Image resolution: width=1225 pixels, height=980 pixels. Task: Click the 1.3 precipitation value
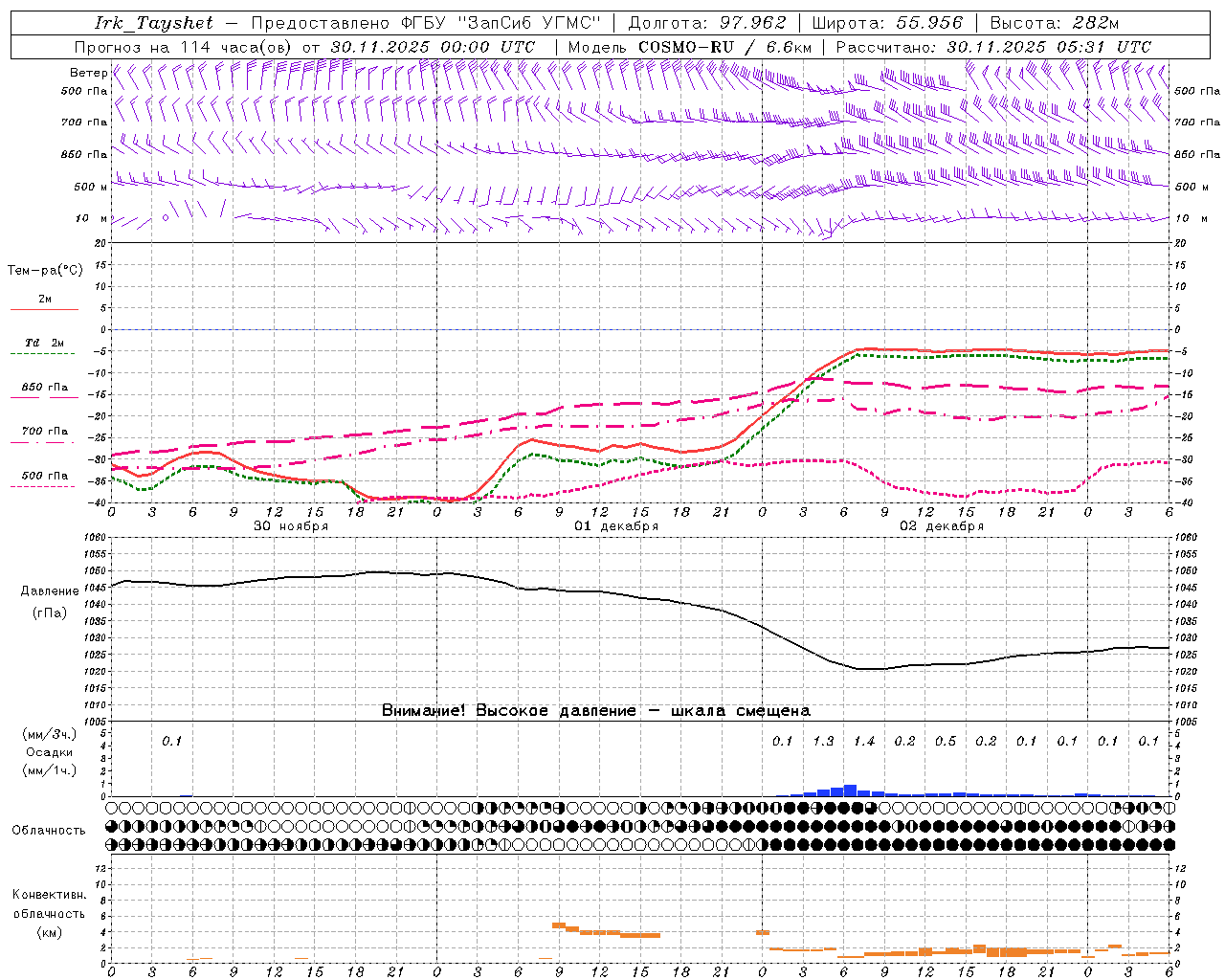click(x=823, y=742)
